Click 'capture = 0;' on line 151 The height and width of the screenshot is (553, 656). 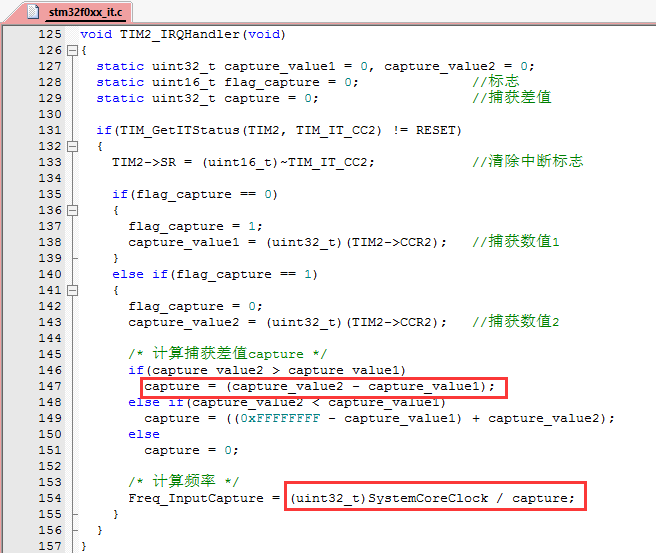click(191, 451)
